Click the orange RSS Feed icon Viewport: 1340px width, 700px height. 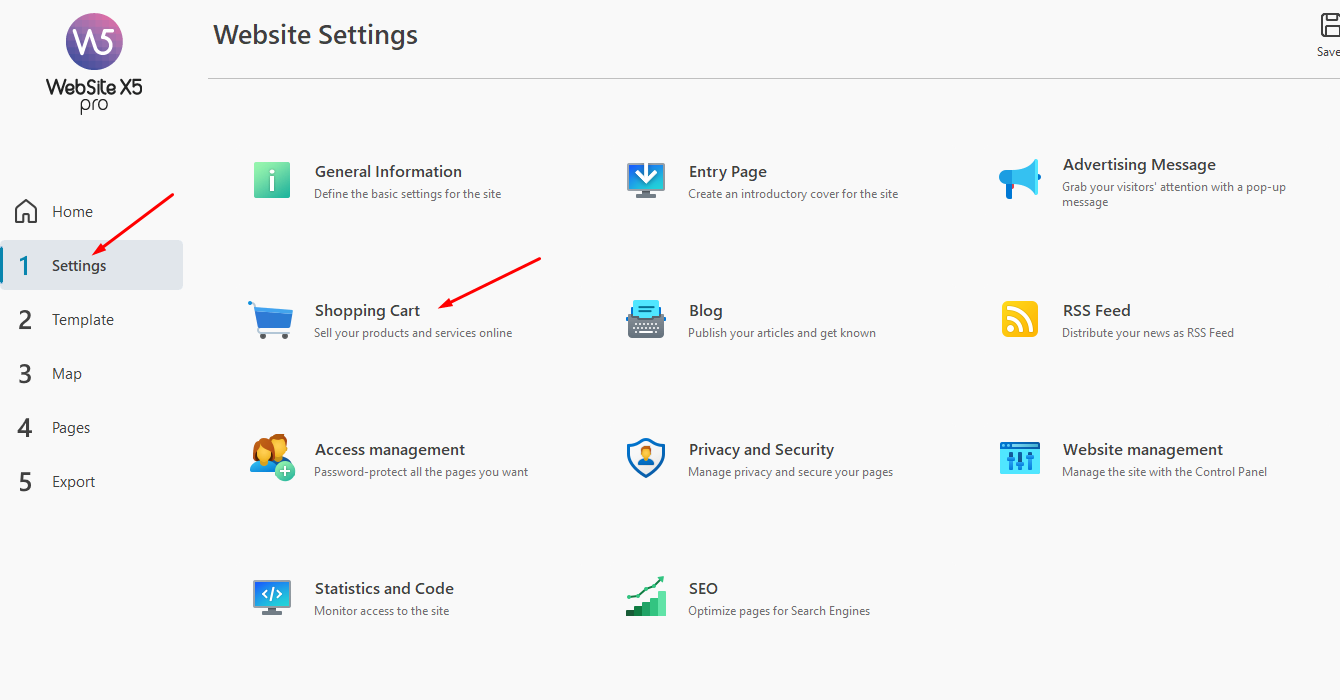(1019, 320)
